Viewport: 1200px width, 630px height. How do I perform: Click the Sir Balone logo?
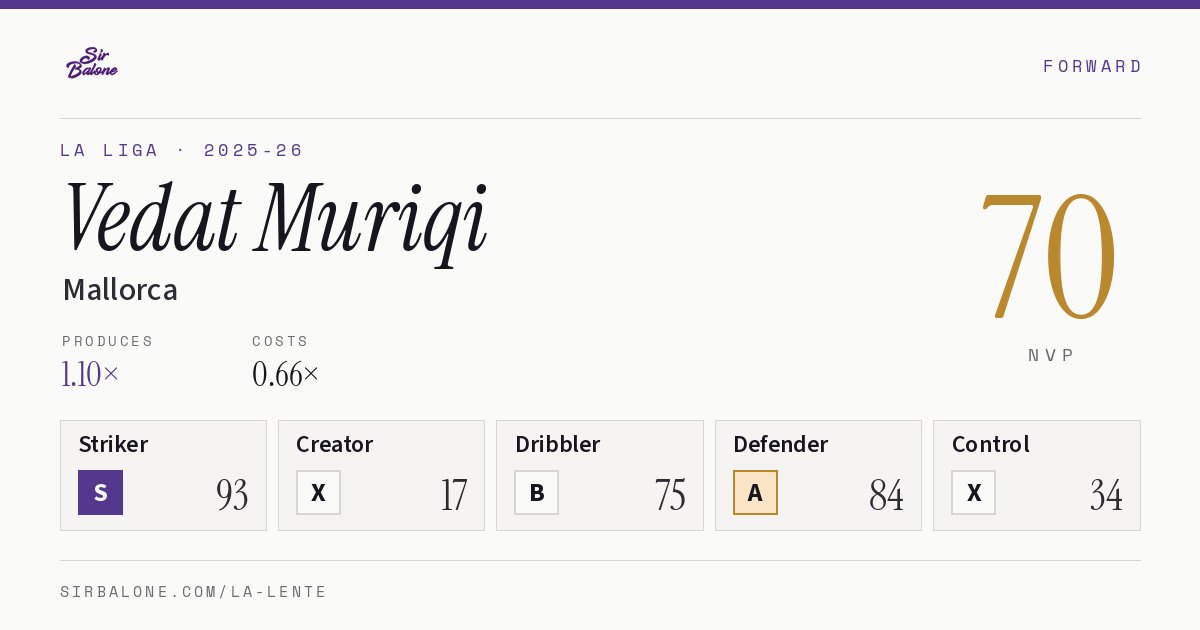tap(92, 63)
